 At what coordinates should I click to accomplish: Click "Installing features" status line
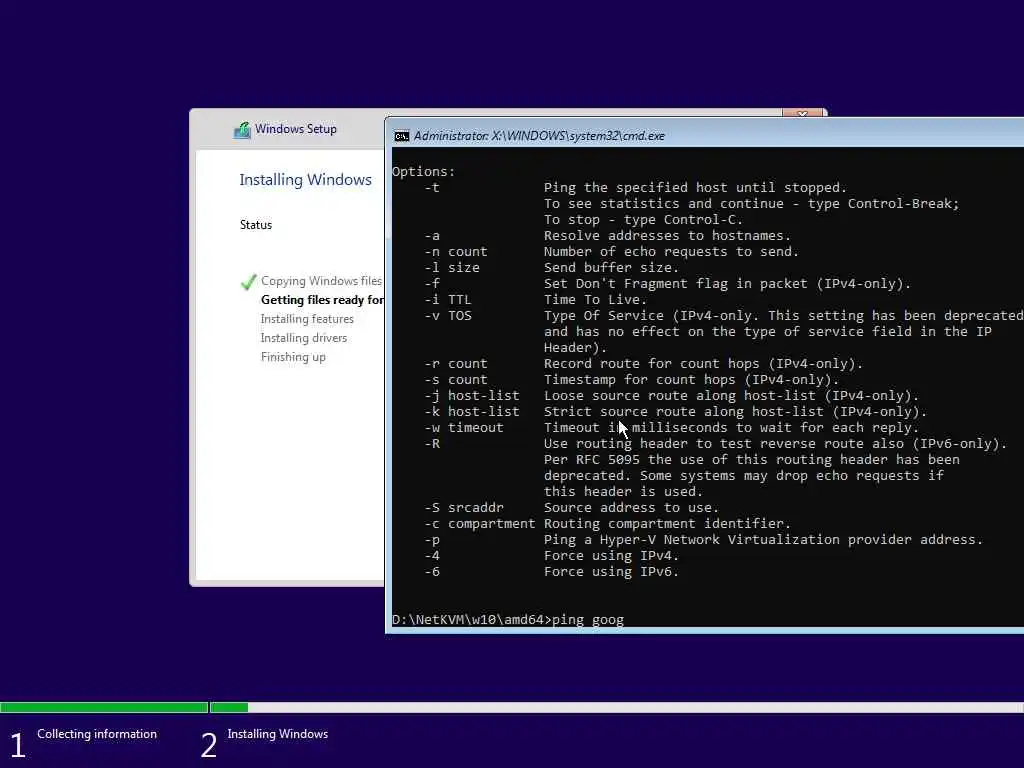coord(307,319)
